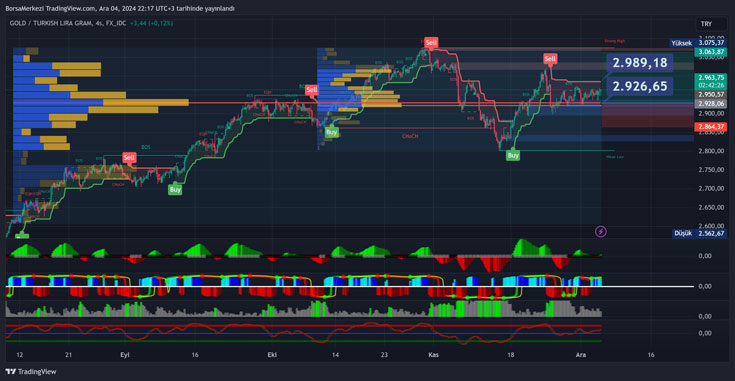This screenshot has width=735, height=381.
Task: Click the BorsaMerkezi publisher header text
Action: click(x=120, y=8)
